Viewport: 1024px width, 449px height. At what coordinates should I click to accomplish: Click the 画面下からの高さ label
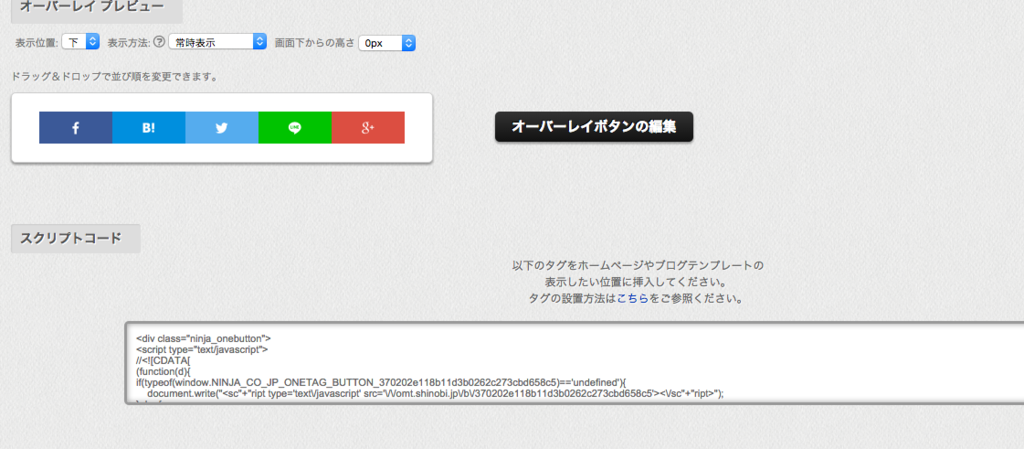(315, 43)
